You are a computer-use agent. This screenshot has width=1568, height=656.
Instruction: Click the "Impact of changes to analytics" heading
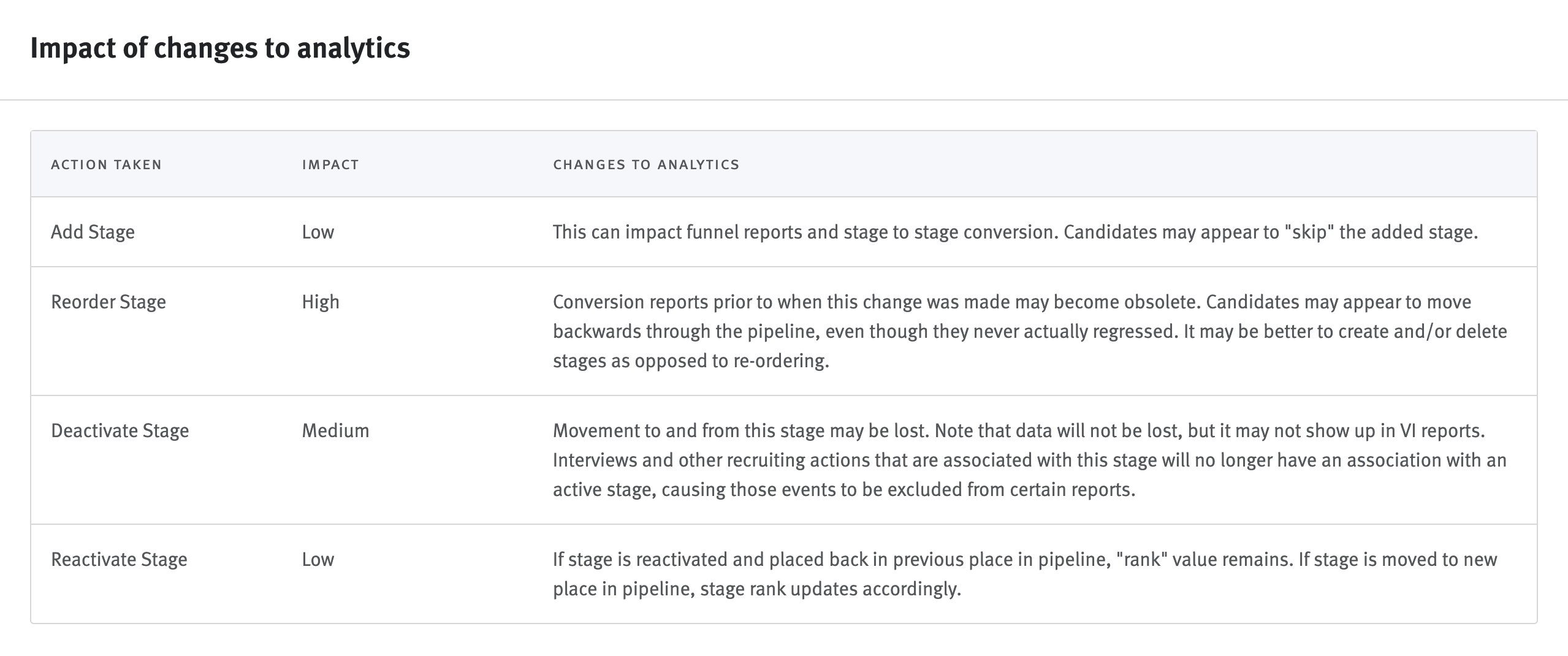pyautogui.click(x=220, y=48)
